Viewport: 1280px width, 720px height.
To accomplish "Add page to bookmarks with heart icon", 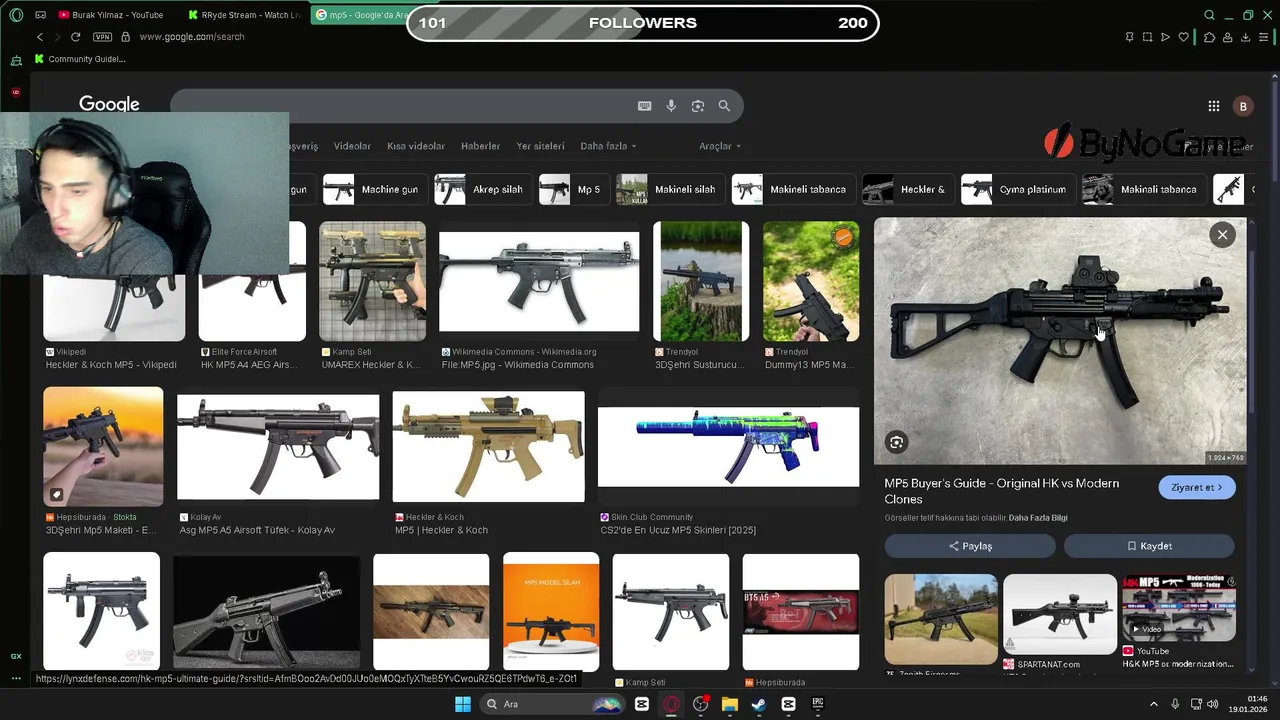I will pos(1184,37).
